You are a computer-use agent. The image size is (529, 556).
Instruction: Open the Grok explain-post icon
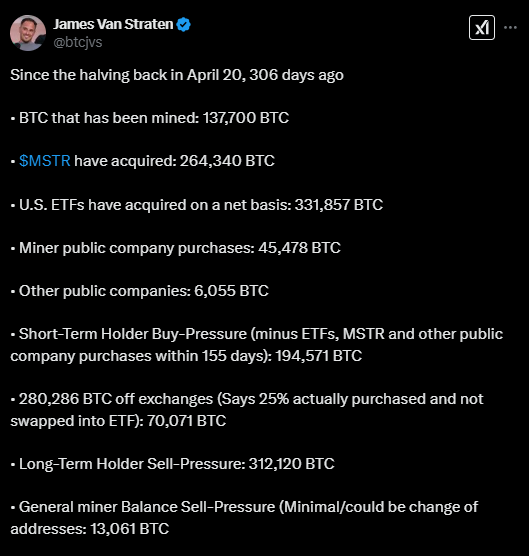(481, 28)
